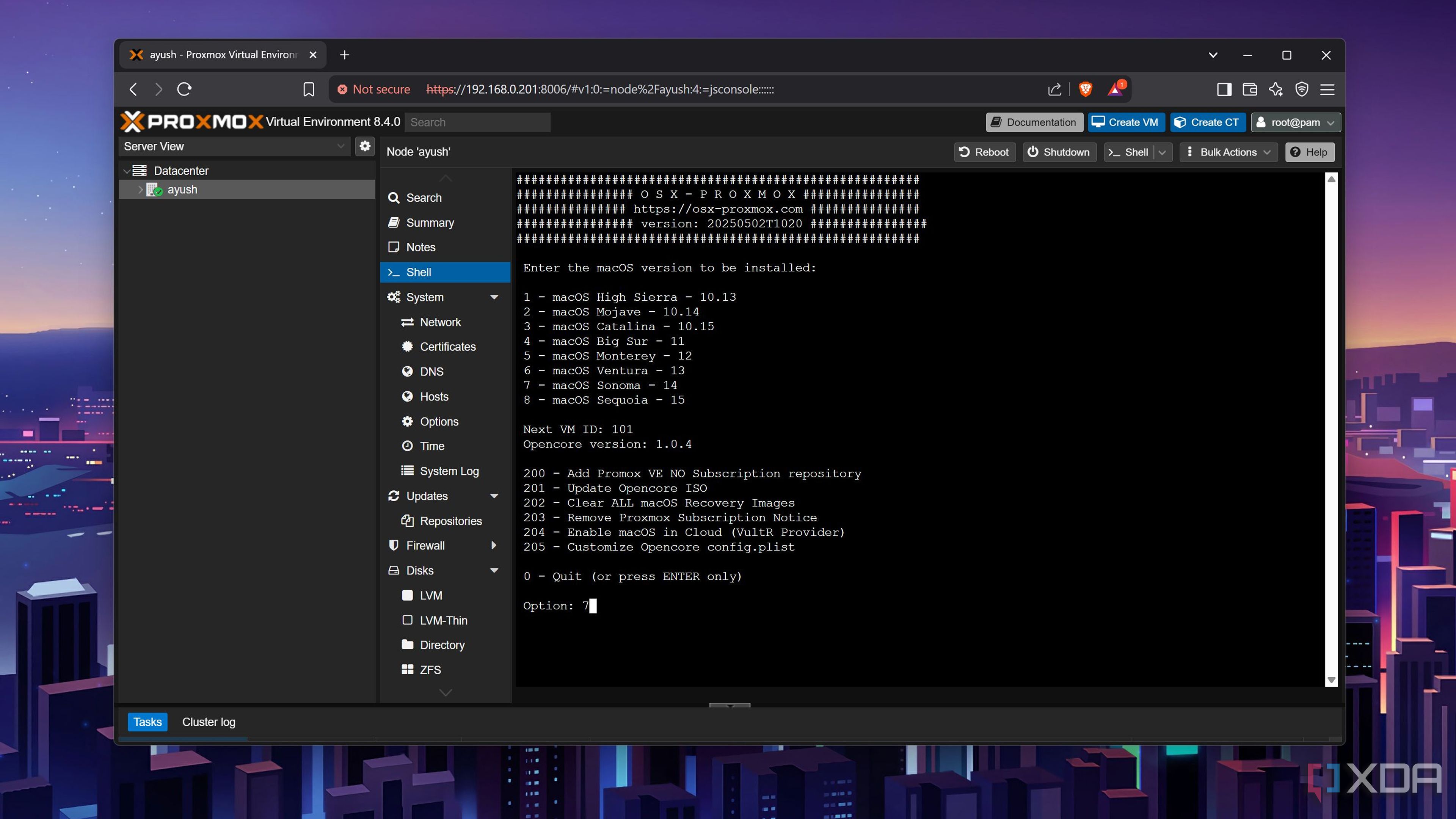Image resolution: width=1456 pixels, height=819 pixels.
Task: Close the Proxmox browser tab
Action: pos(313,55)
